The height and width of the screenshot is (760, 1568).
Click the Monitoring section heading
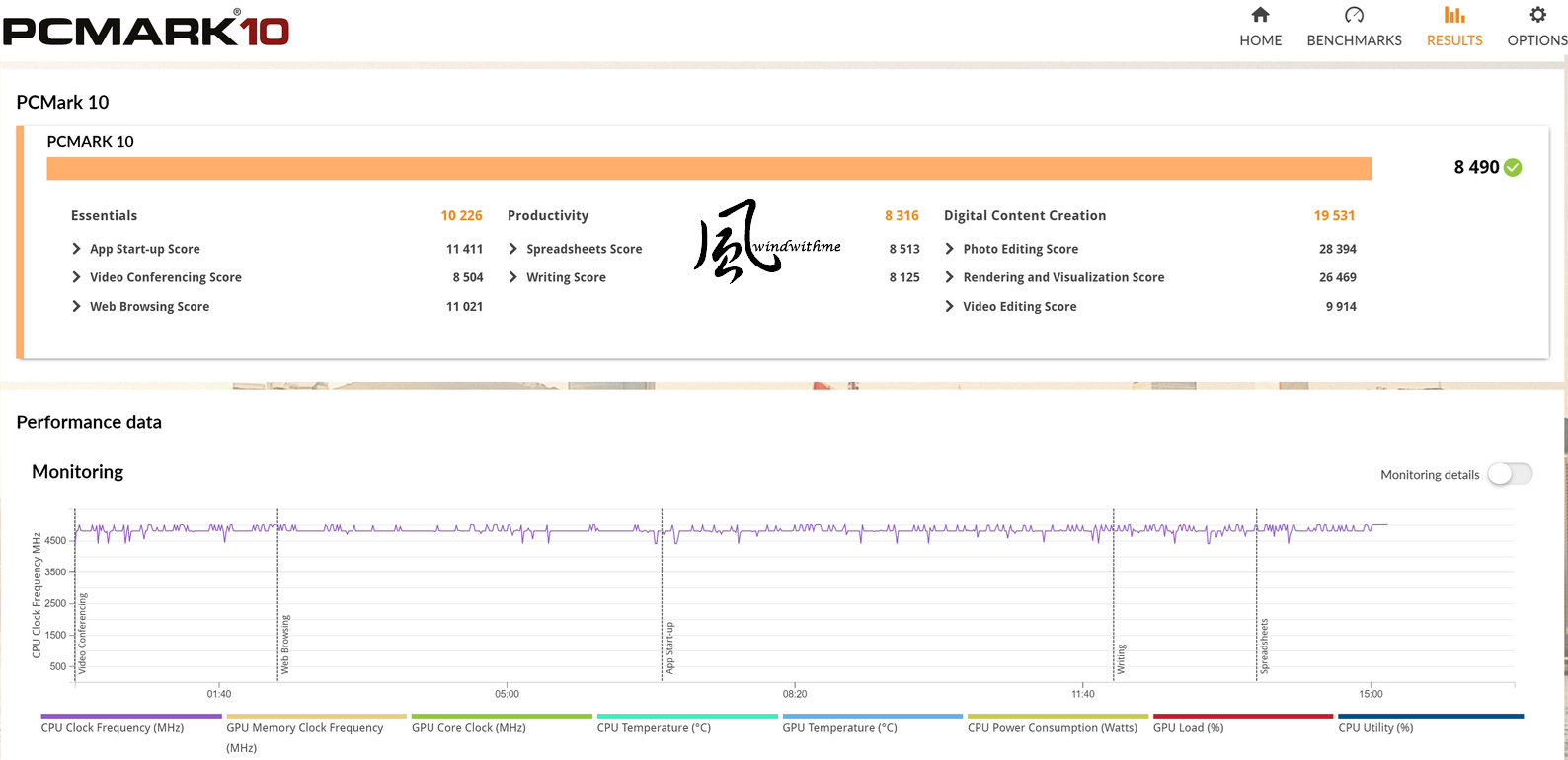click(x=78, y=472)
